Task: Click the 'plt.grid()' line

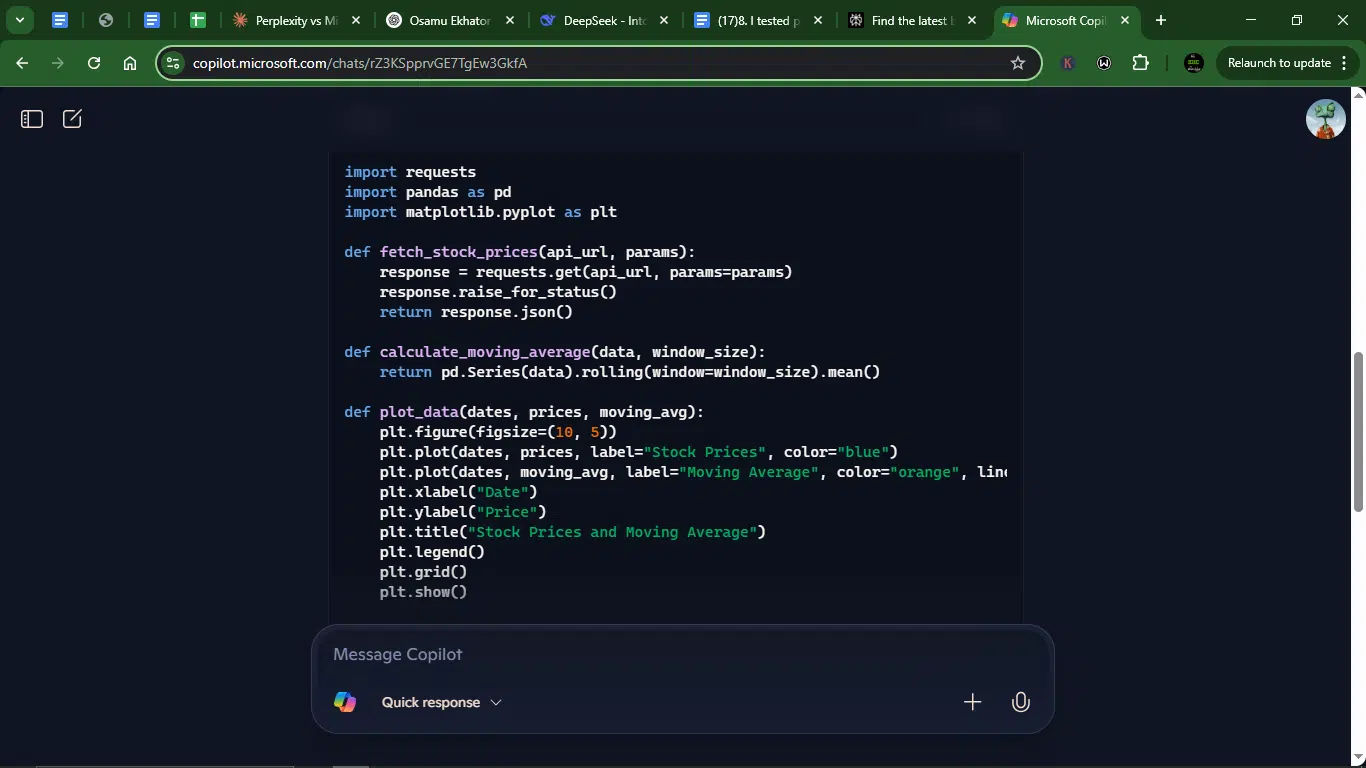Action: [x=424, y=572]
